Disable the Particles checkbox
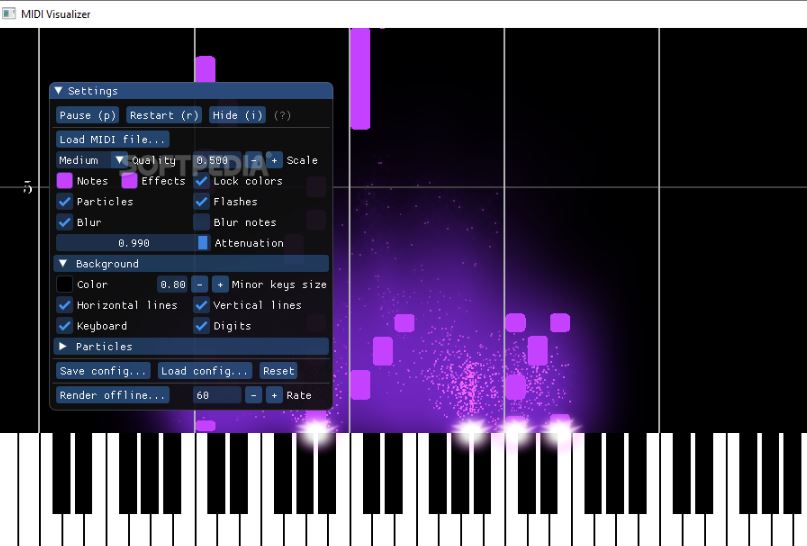This screenshot has height=546, width=807. (64, 201)
